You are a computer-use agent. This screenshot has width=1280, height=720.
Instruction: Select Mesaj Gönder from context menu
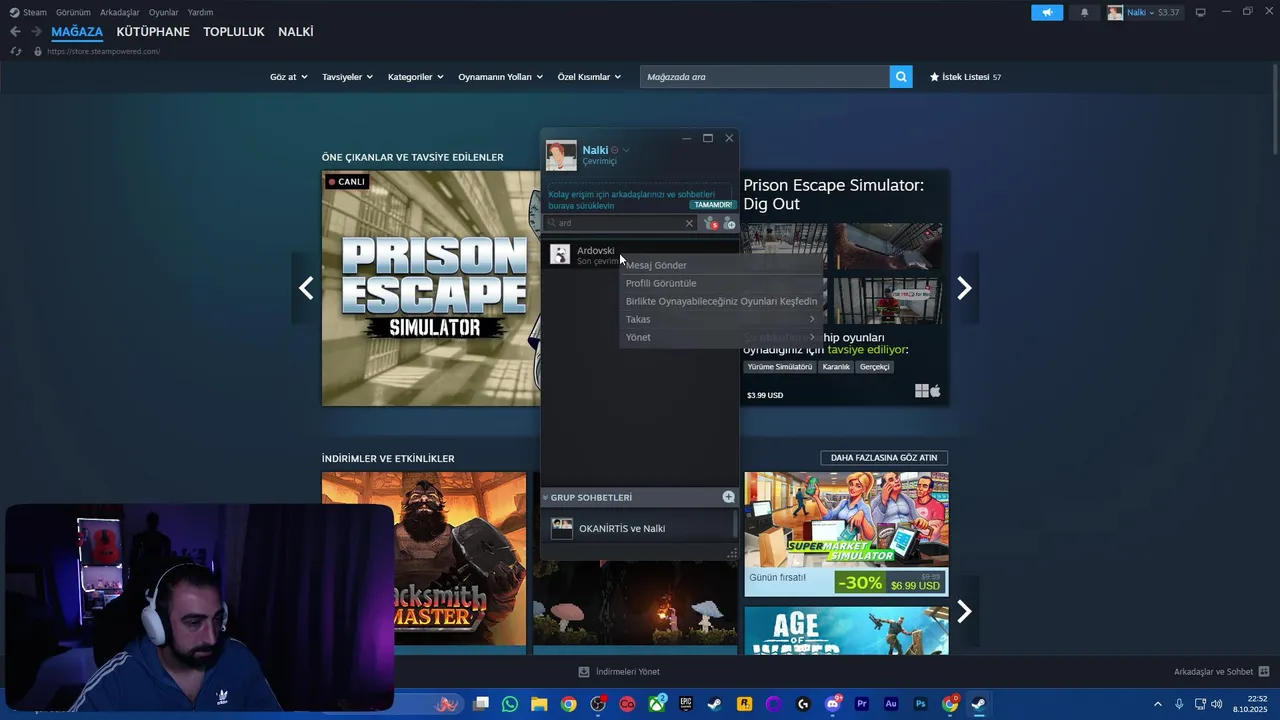(x=721, y=265)
